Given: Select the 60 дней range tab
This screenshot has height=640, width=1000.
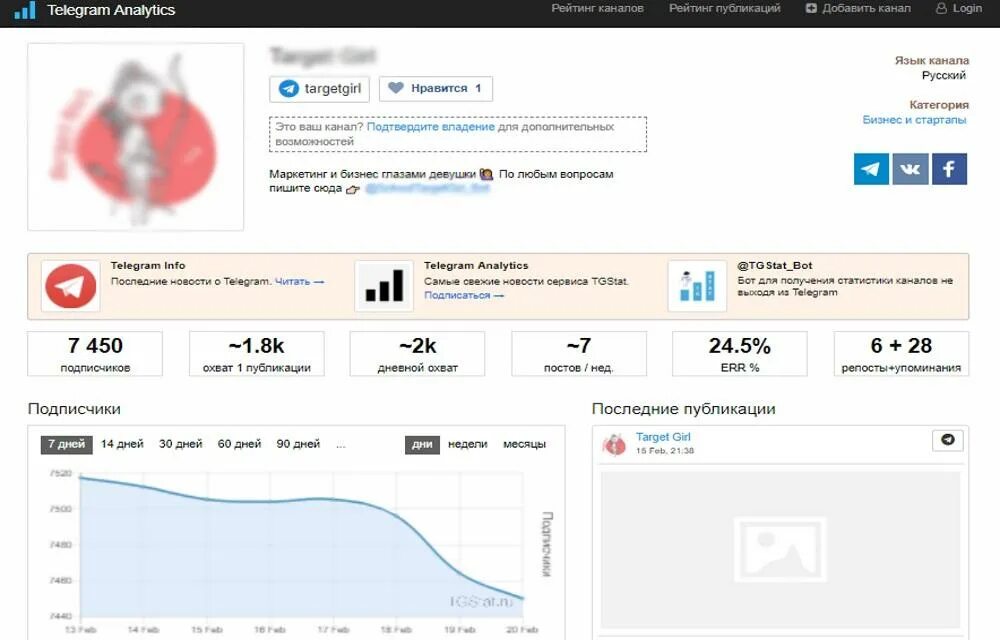Looking at the screenshot, I should point(239,444).
